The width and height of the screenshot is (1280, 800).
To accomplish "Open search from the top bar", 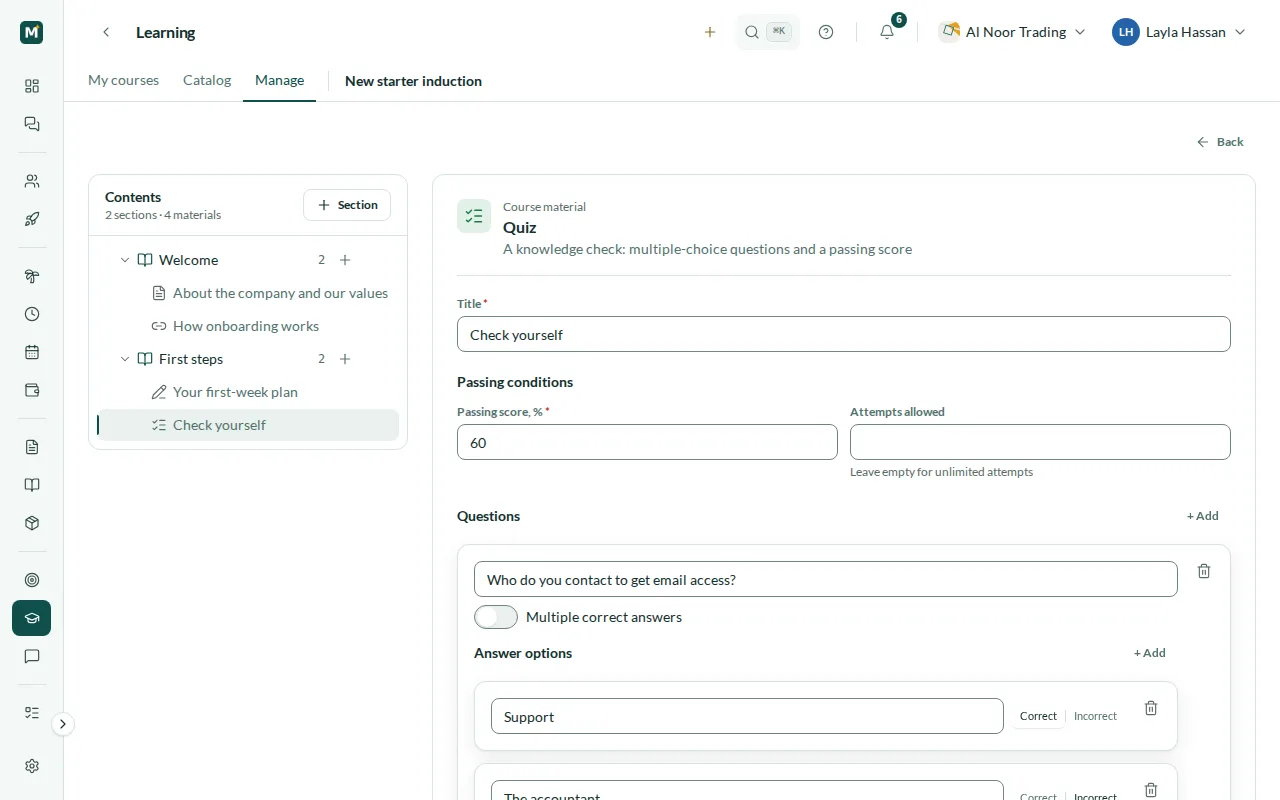I will (x=768, y=32).
